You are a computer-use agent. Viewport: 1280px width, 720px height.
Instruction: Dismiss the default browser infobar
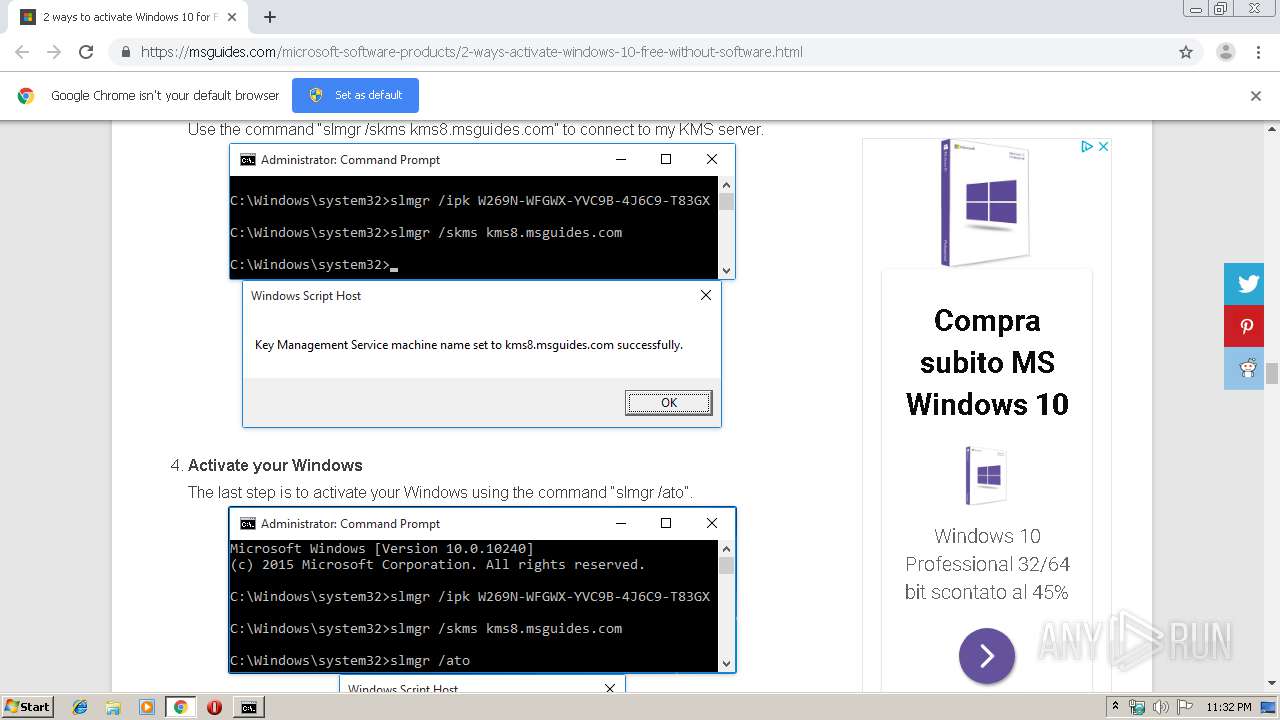tap(1256, 96)
